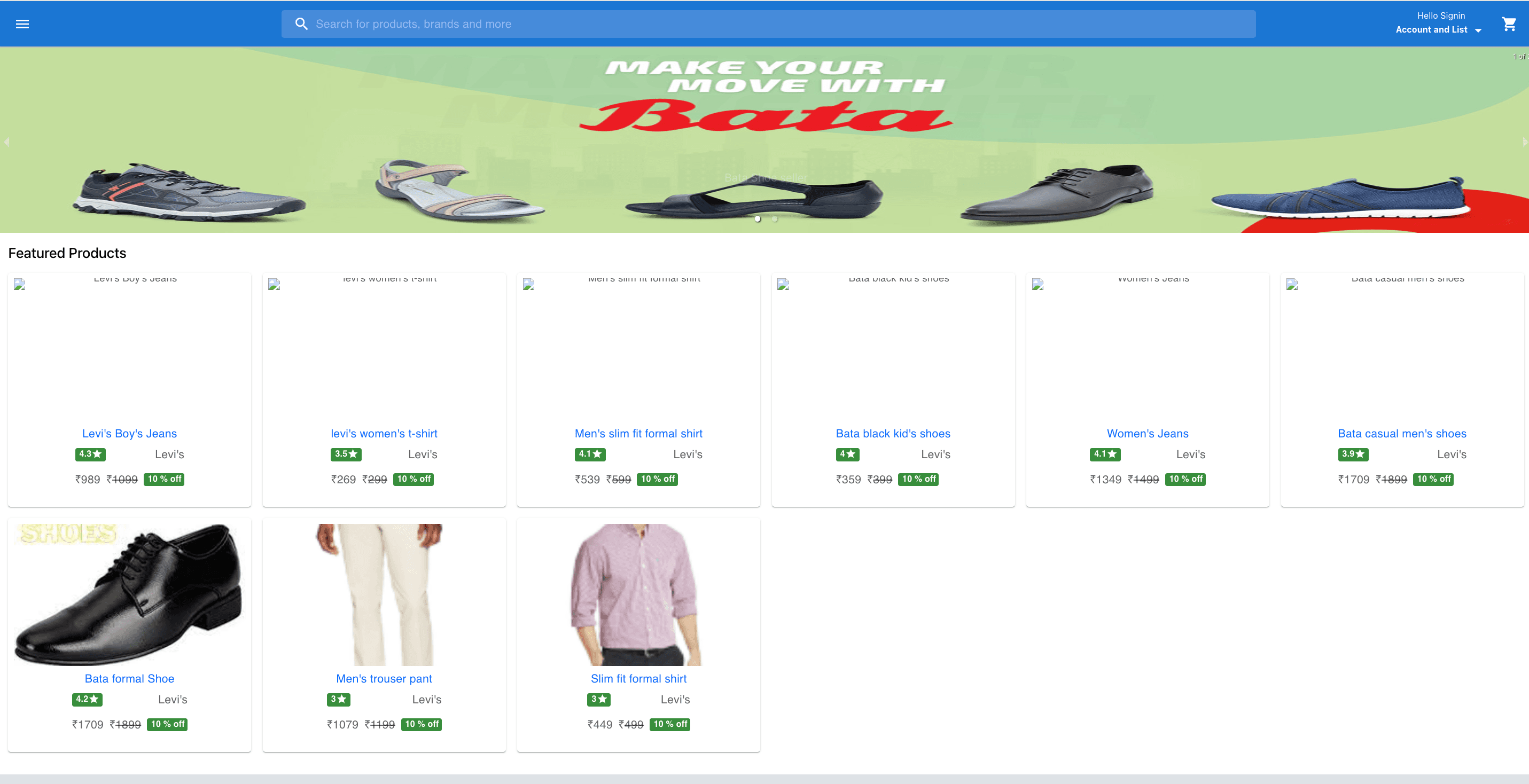This screenshot has height=784, width=1529.
Task: Click the 3.5 star rating badge
Action: pyautogui.click(x=346, y=454)
